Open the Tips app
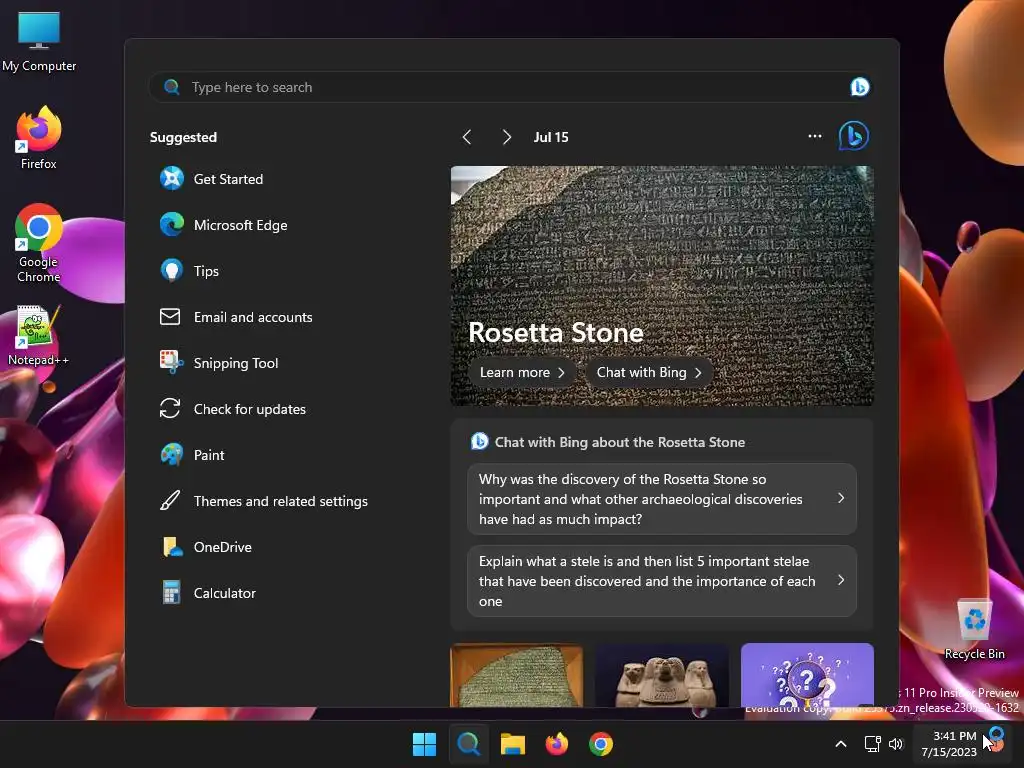 [189, 270]
